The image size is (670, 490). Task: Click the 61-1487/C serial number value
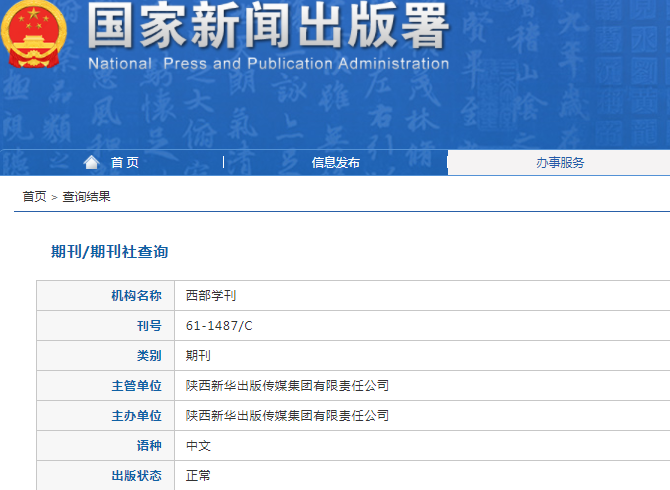pos(219,326)
